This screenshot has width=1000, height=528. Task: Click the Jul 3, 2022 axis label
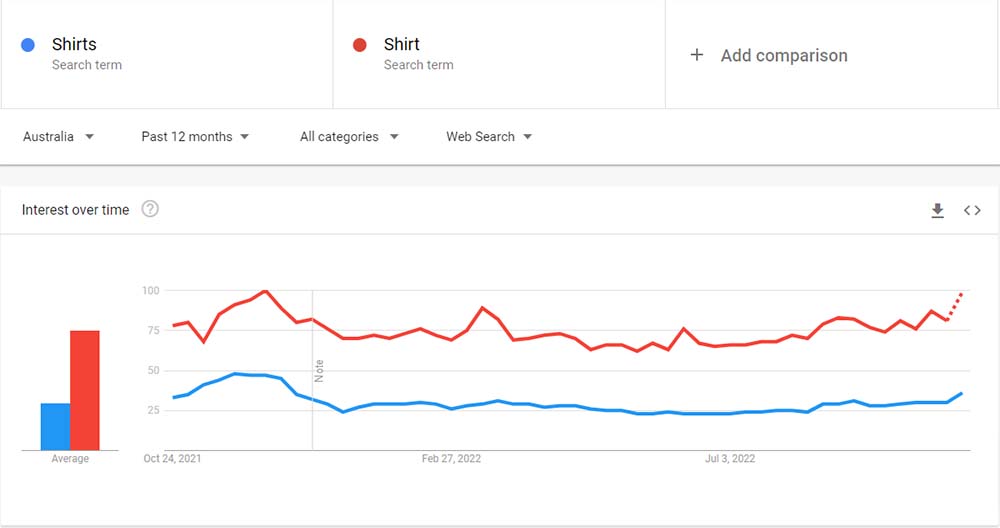[x=730, y=458]
